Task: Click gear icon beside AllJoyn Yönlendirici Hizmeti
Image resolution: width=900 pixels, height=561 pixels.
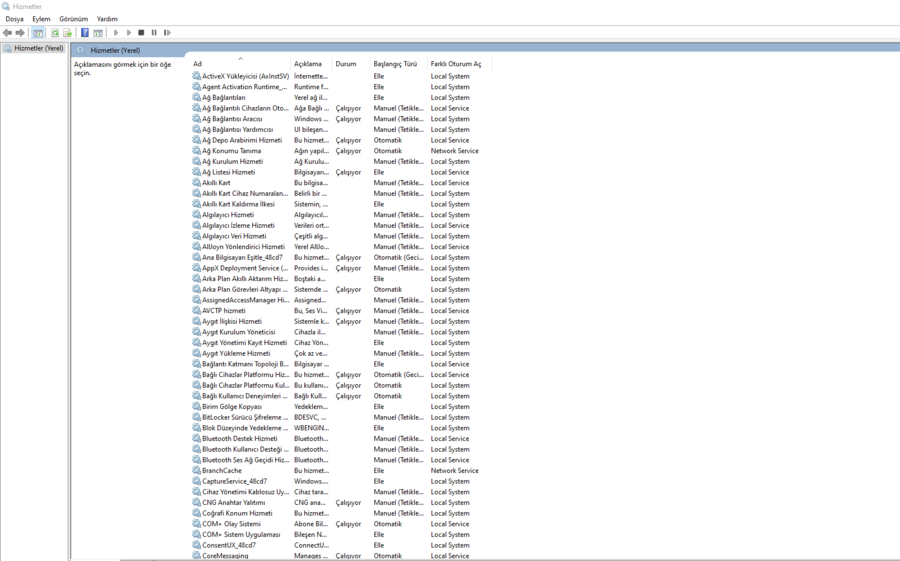Action: point(196,246)
